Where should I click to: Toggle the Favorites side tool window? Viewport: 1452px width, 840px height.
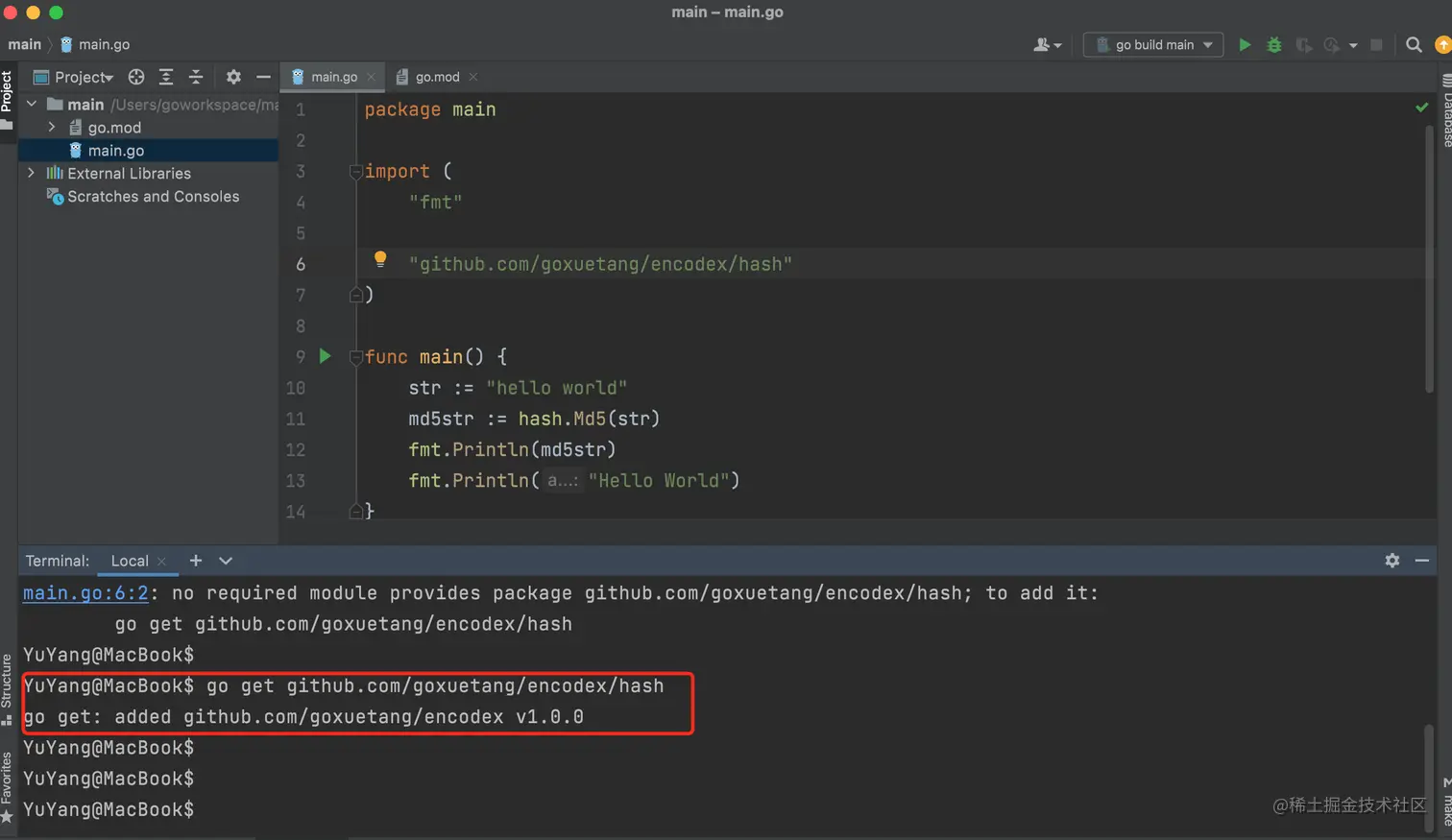point(8,787)
